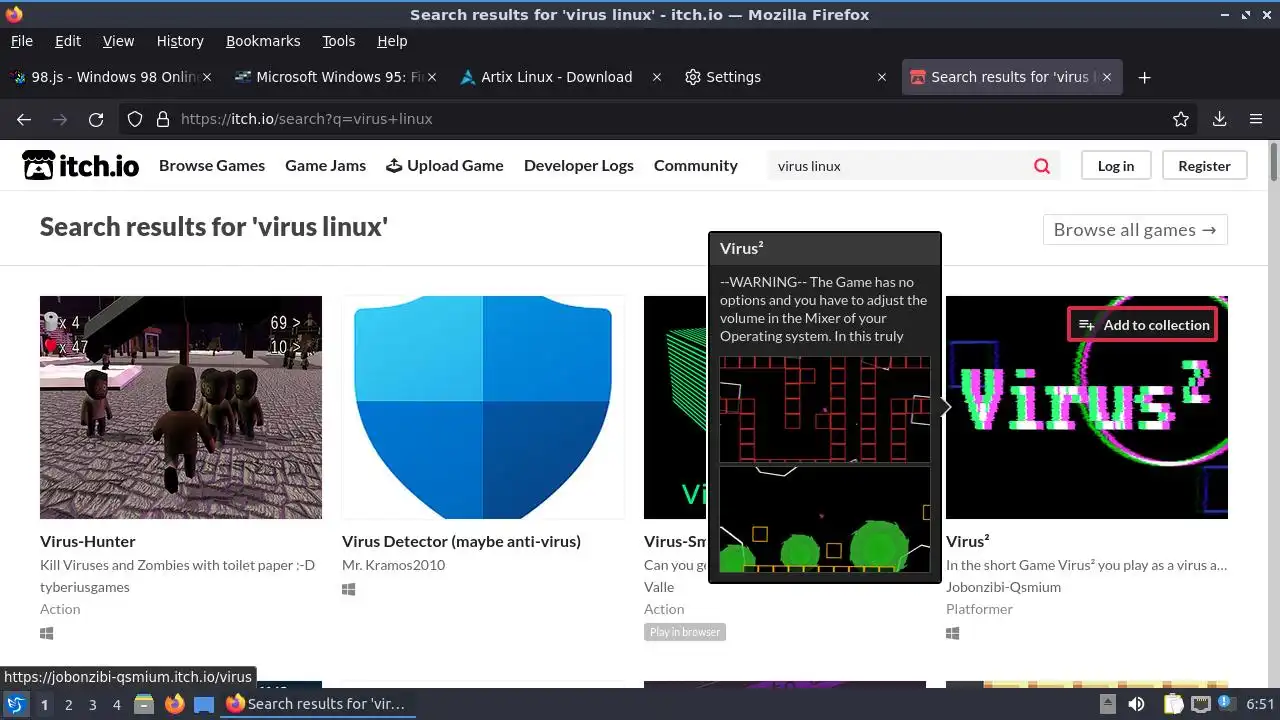This screenshot has height=720, width=1280.
Task: Open the Edit menu
Action: (x=68, y=41)
